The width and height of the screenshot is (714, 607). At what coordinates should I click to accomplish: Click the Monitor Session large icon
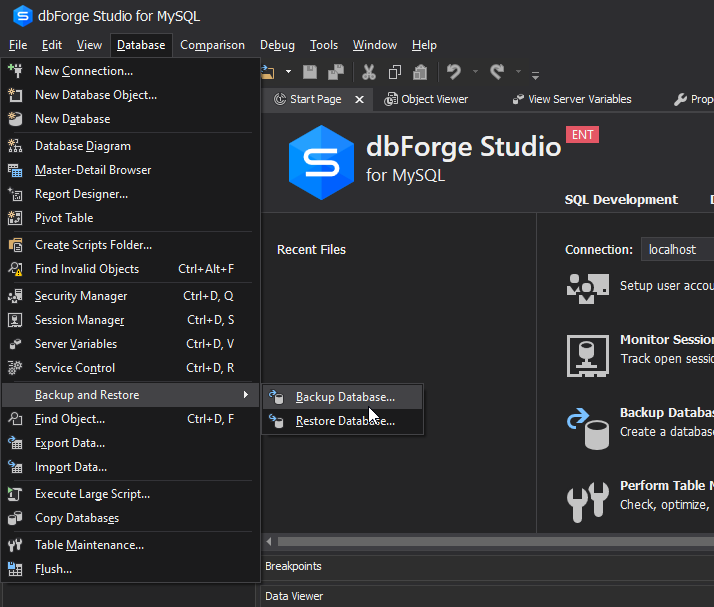587,356
